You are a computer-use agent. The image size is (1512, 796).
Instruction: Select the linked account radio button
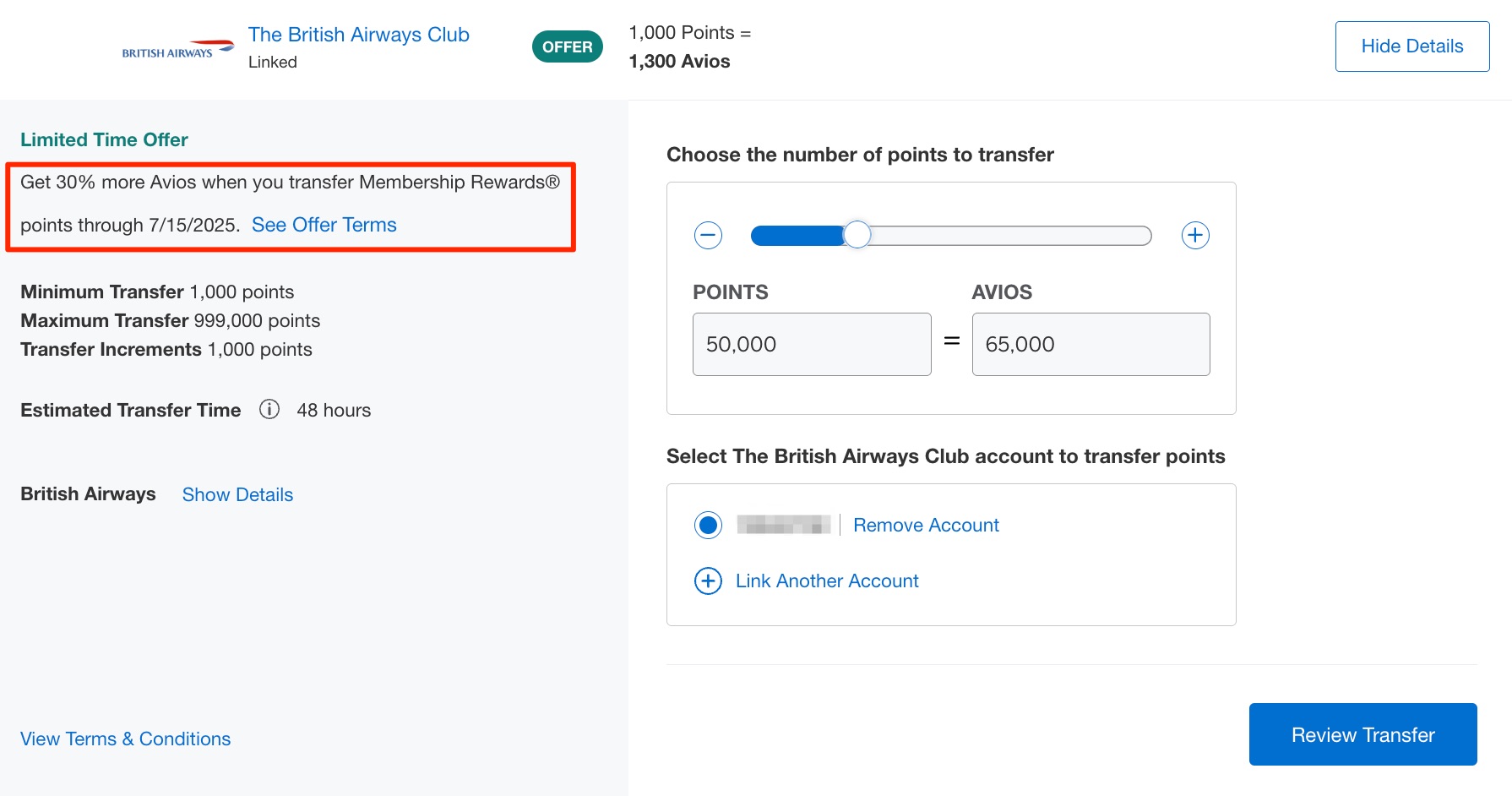tap(708, 526)
